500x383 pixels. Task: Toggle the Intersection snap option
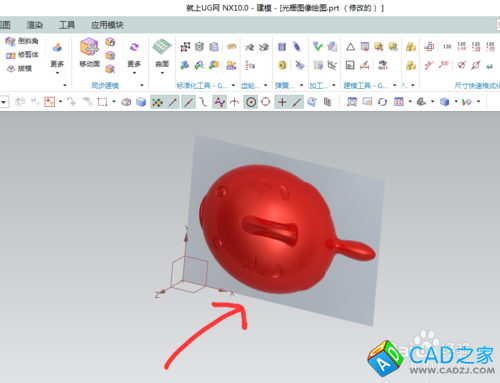coord(234,102)
